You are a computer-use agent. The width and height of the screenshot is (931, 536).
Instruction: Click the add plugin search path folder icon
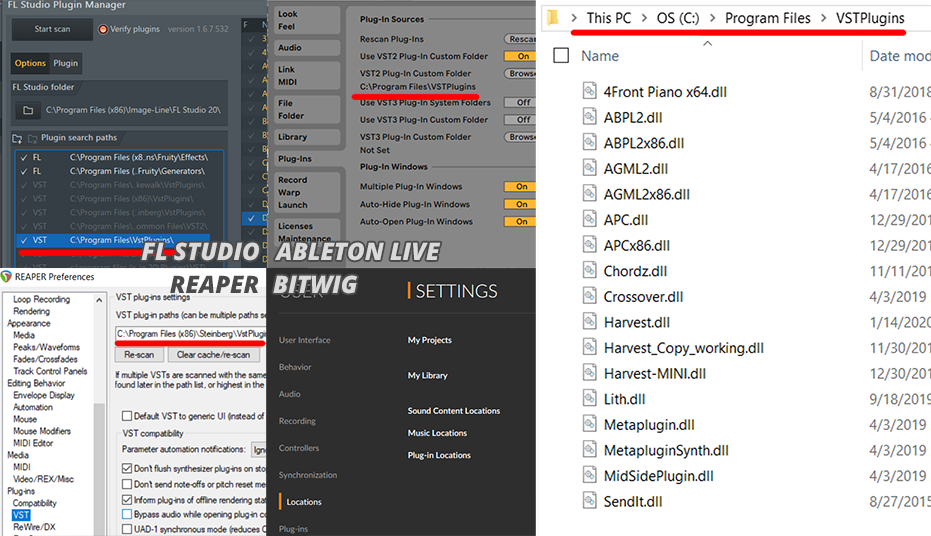coord(17,138)
